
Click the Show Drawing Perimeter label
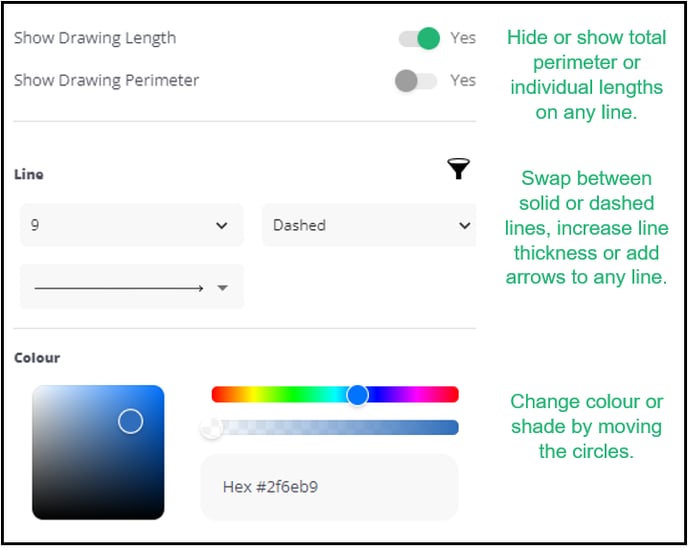pos(106,81)
